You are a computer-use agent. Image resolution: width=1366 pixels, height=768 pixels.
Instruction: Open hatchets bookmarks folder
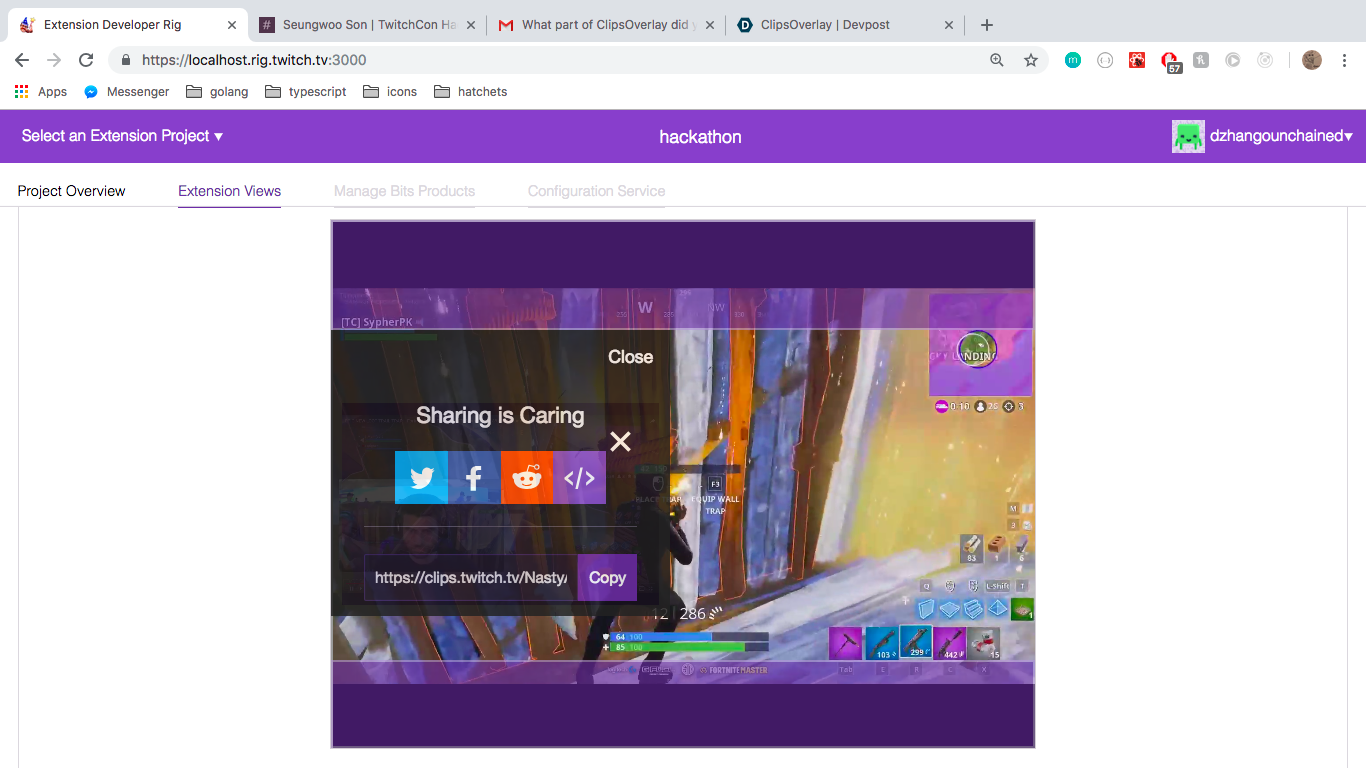click(471, 91)
